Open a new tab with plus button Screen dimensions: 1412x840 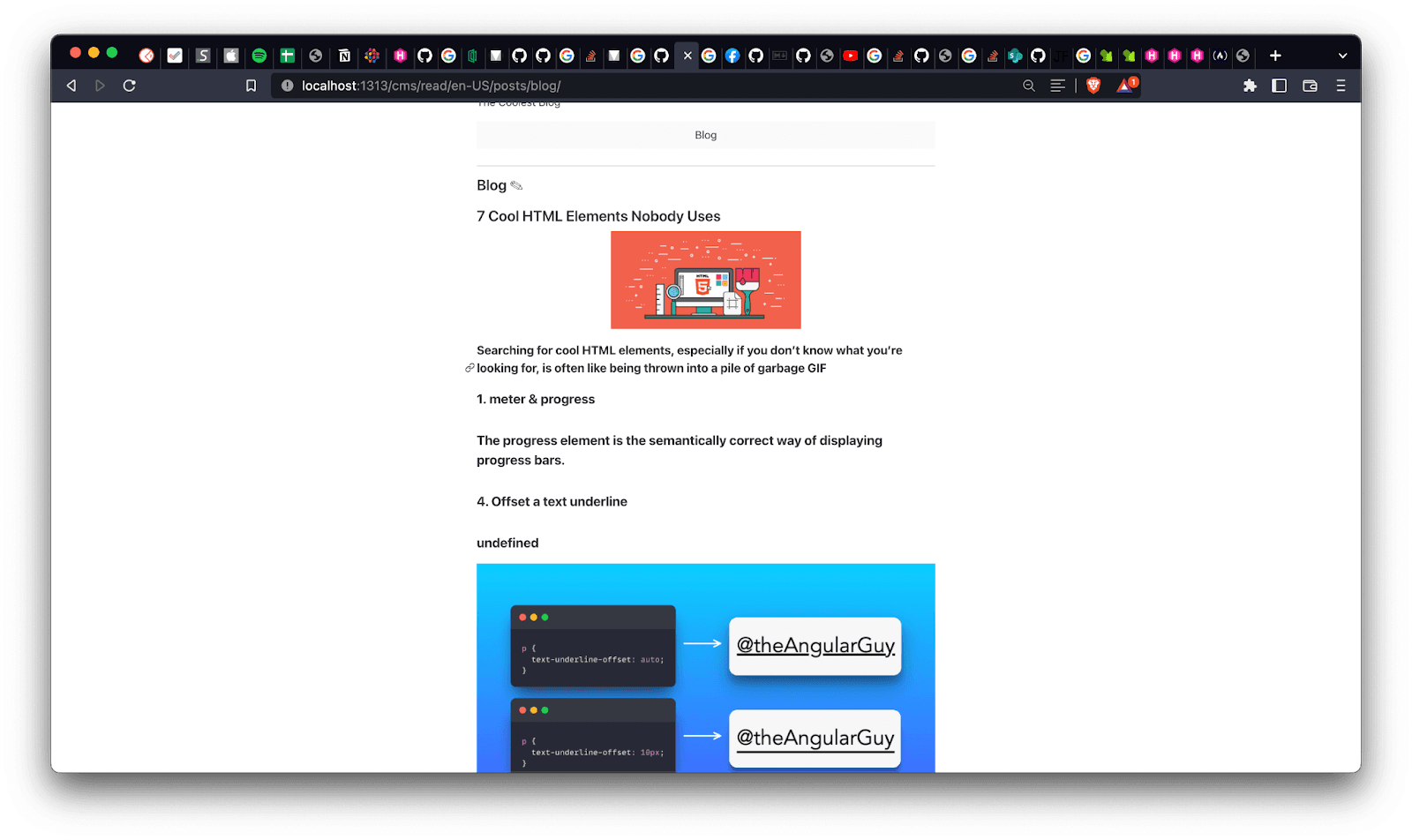pyautogui.click(x=1275, y=56)
